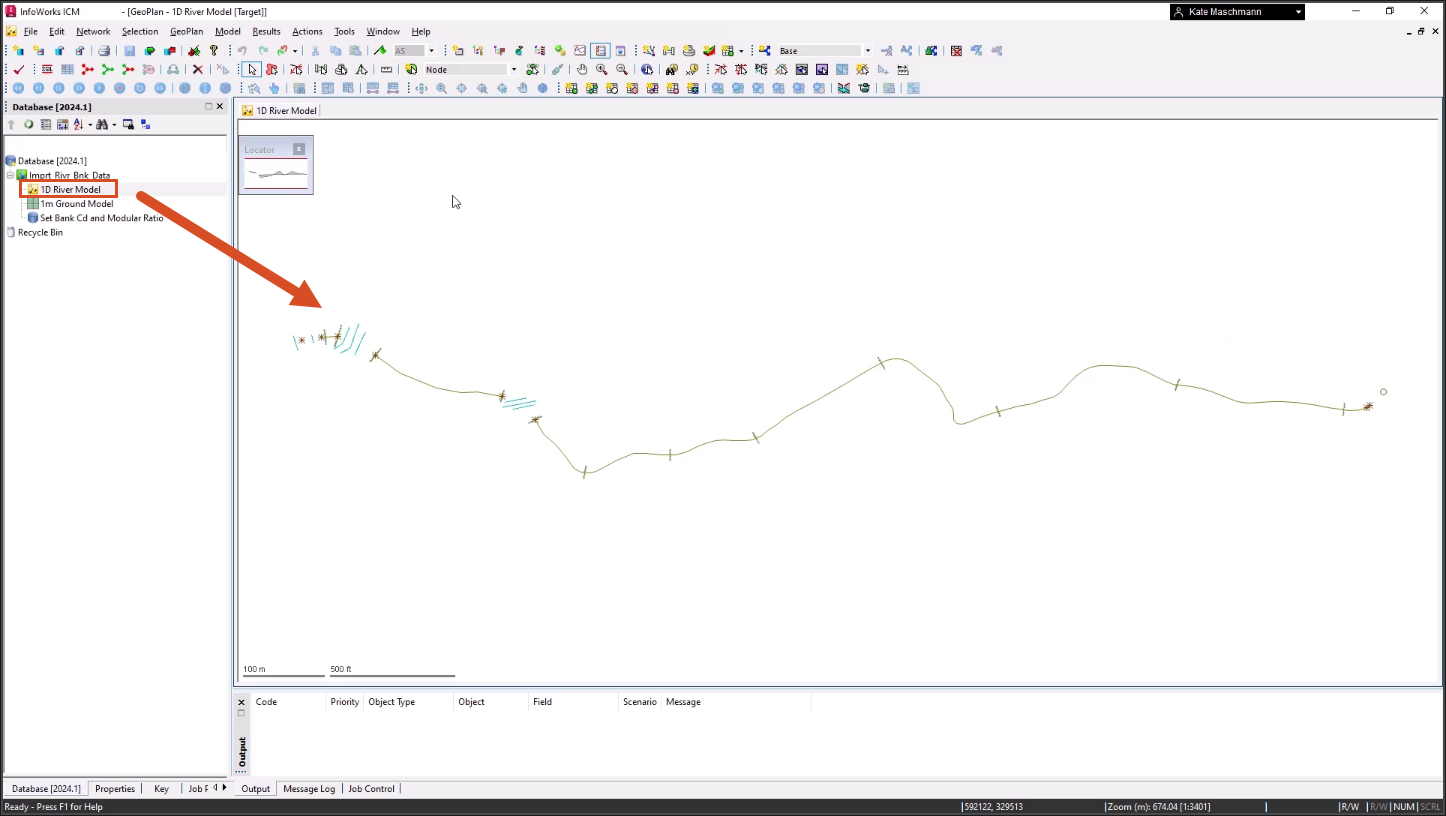Open the Model menu

[228, 31]
